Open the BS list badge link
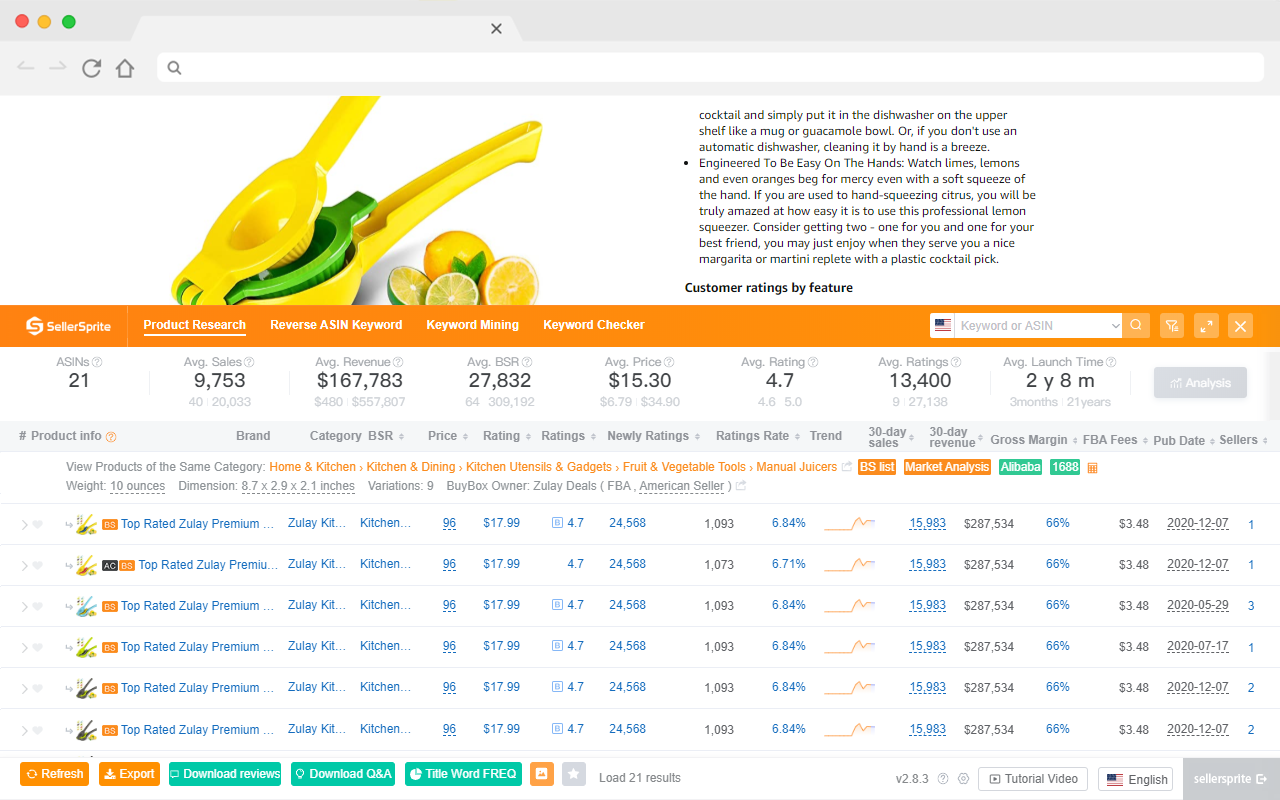Viewport: 1280px width, 800px height. click(x=877, y=467)
